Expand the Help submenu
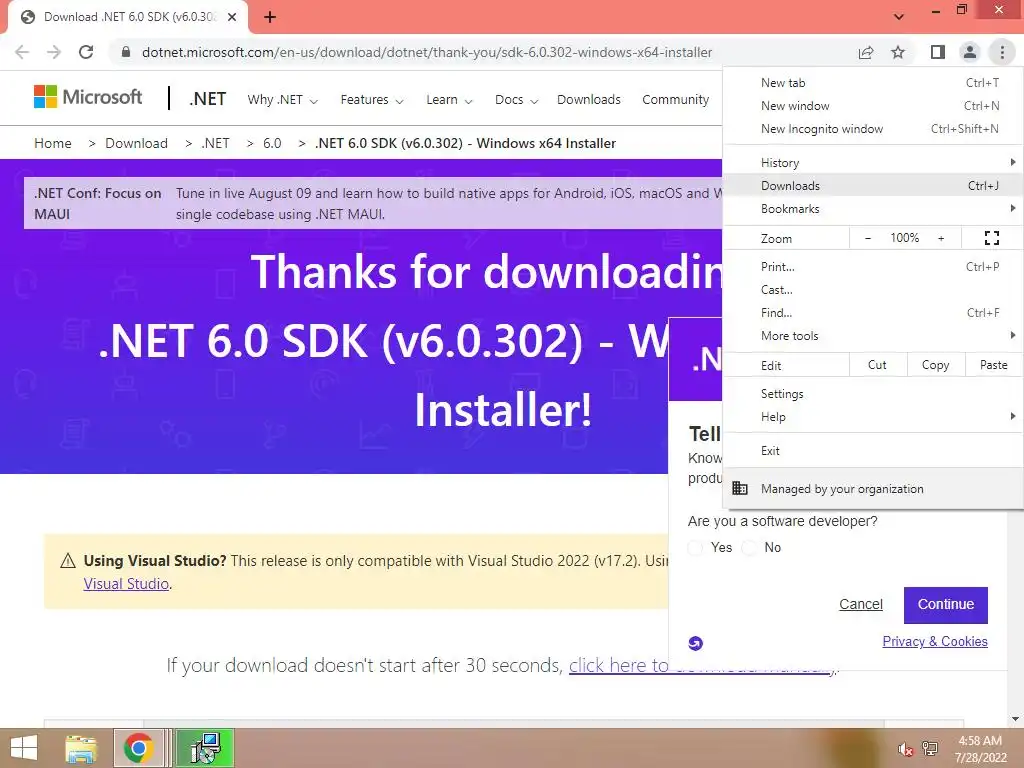The height and width of the screenshot is (768, 1024). [873, 417]
